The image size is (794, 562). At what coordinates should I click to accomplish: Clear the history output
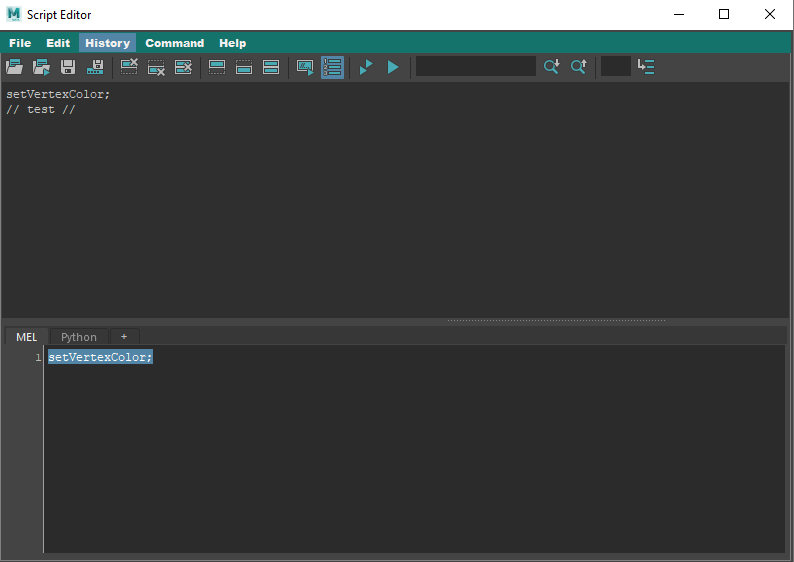pos(129,67)
